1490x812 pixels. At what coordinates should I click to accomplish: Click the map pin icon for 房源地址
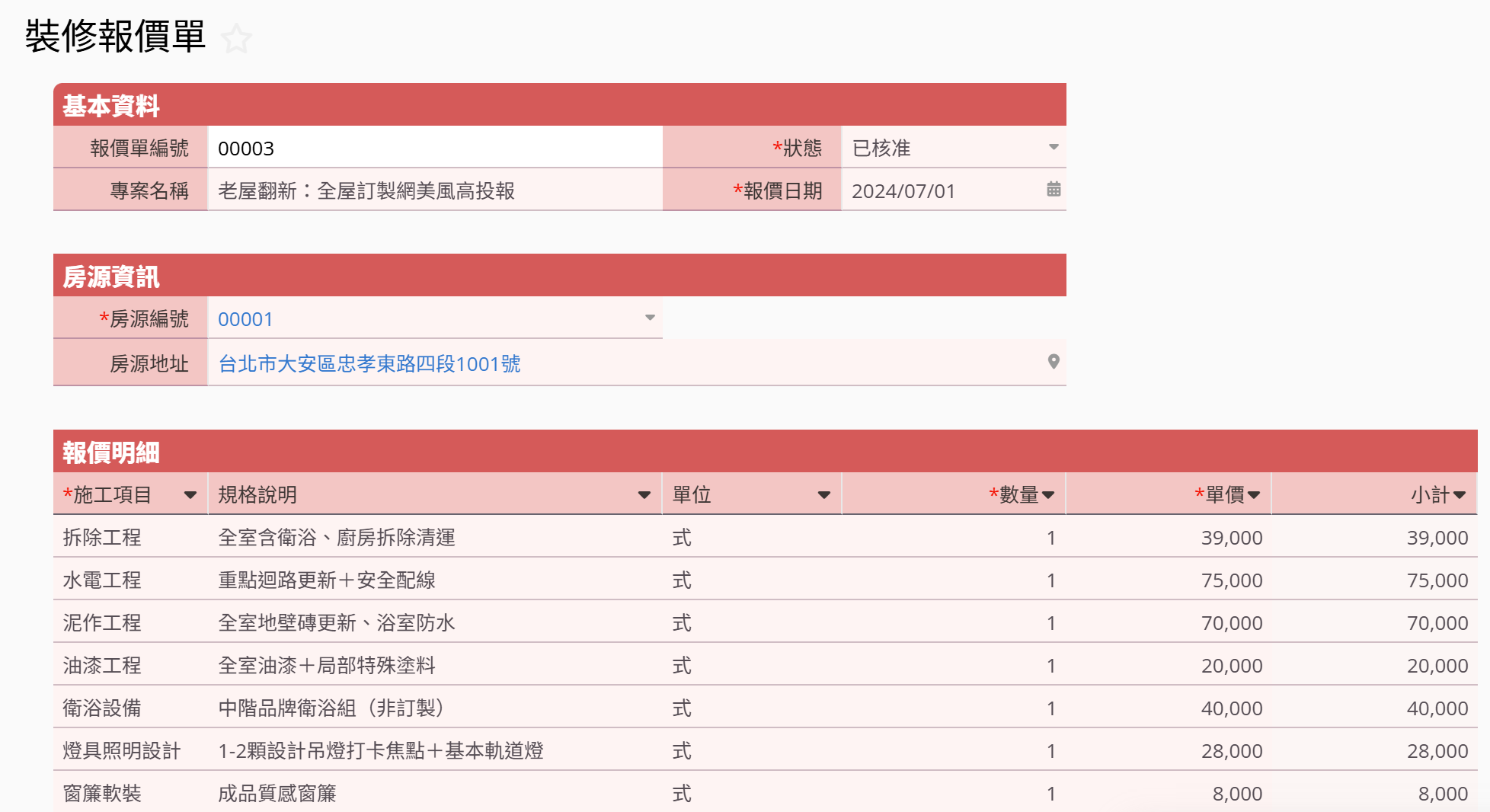(1054, 362)
